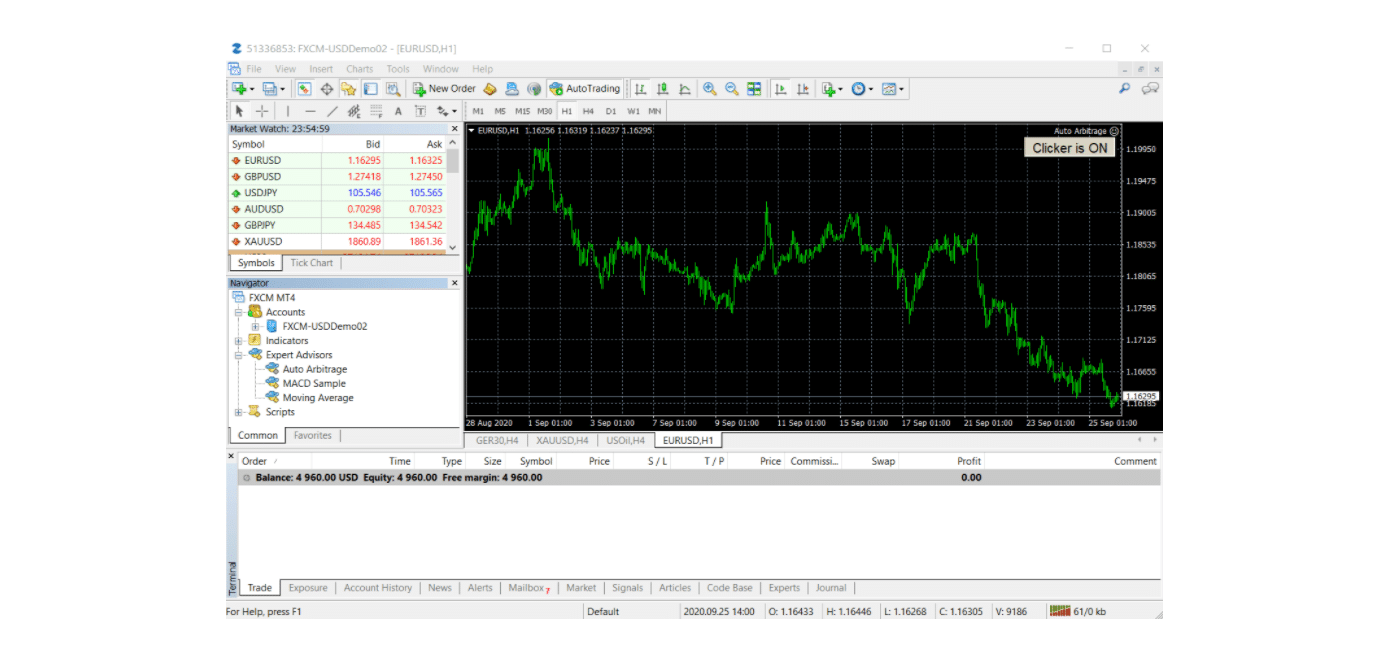The height and width of the screenshot is (649, 1391).
Task: Toggle the AutoTrading button
Action: (x=586, y=89)
